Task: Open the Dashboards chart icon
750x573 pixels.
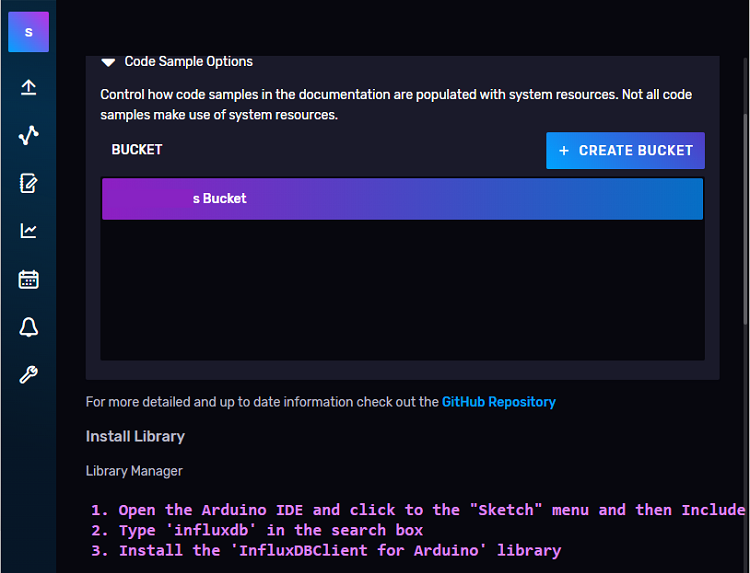Action: click(29, 231)
